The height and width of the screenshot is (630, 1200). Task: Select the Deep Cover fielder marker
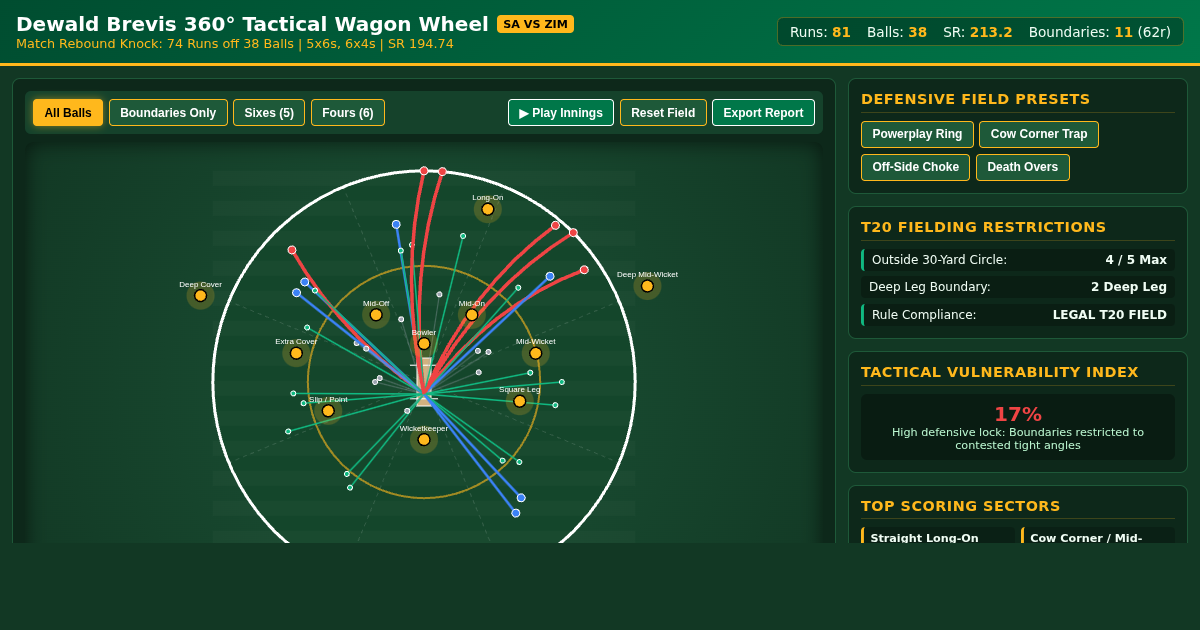point(200,296)
